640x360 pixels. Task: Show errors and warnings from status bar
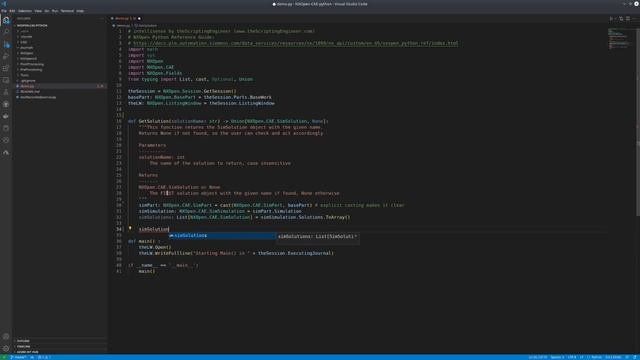coord(44,357)
